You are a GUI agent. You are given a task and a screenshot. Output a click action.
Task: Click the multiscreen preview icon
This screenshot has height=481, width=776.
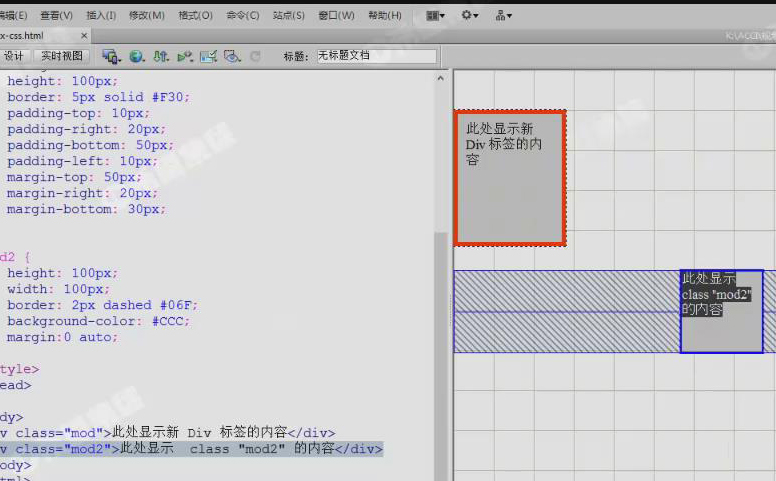pos(111,56)
